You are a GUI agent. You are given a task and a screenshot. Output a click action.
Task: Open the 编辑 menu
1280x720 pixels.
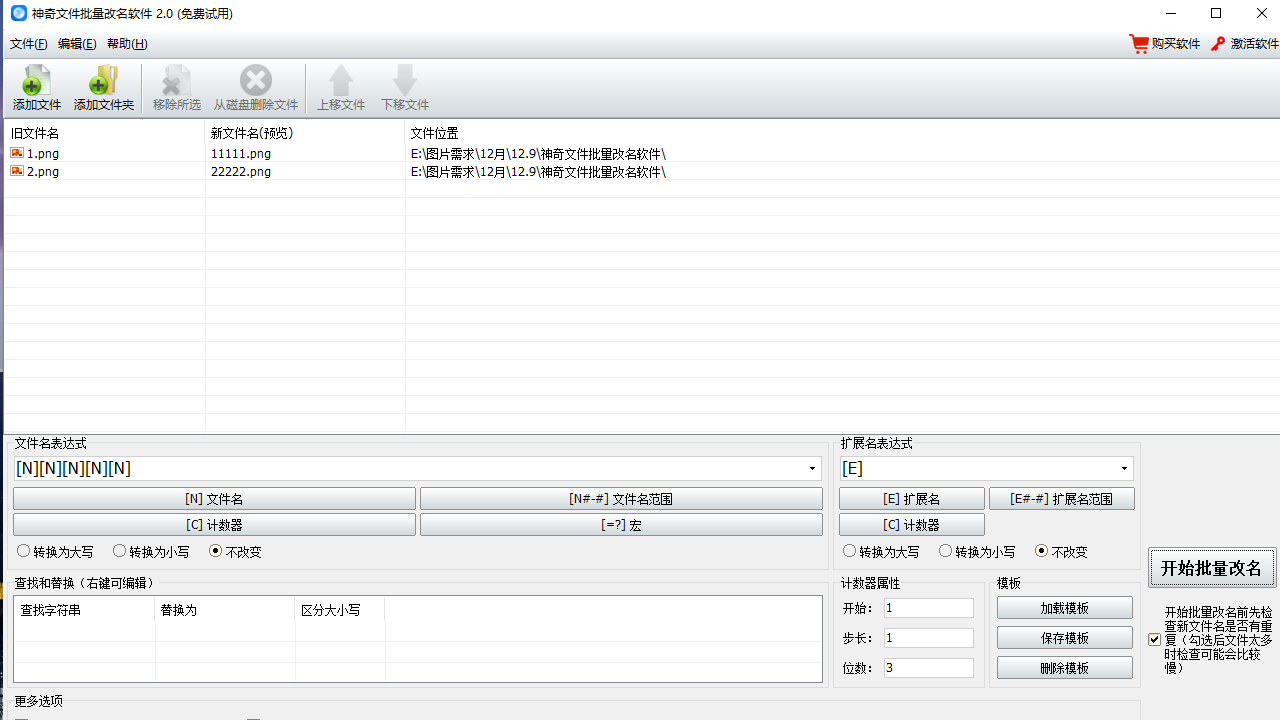click(x=77, y=44)
